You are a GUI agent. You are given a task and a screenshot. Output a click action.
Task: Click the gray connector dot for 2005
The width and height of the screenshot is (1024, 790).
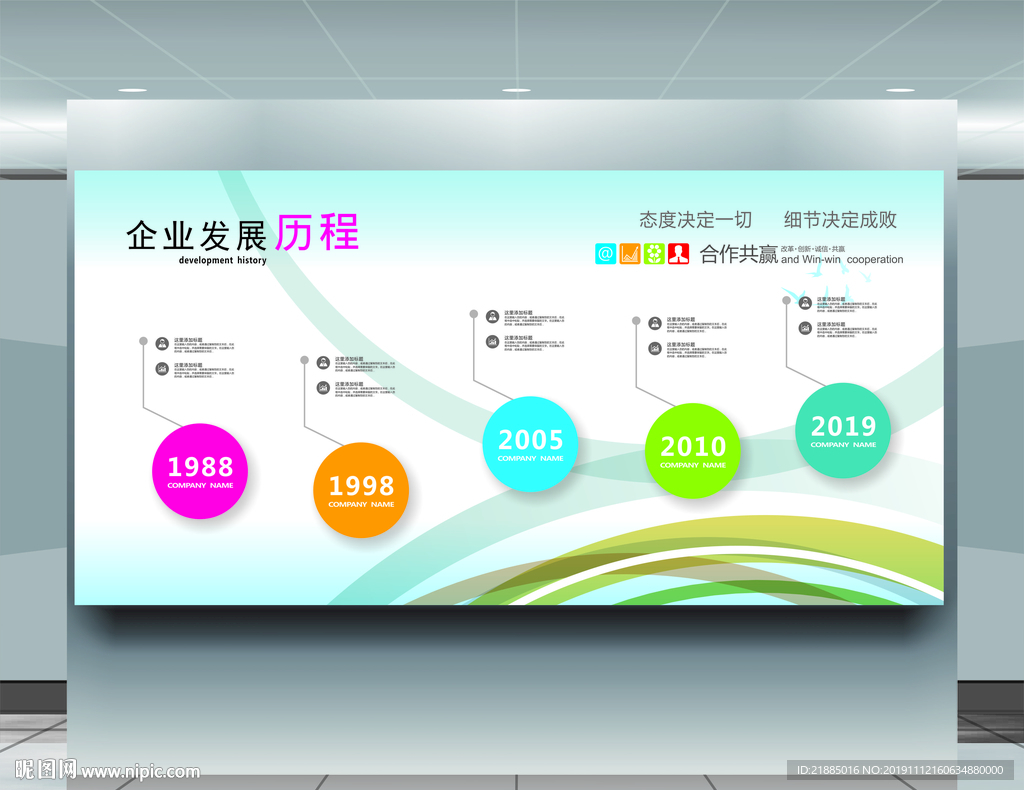[x=473, y=314]
